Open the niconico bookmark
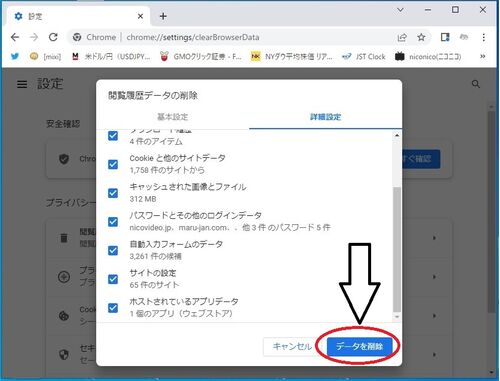This screenshot has height=381, width=500. pos(428,56)
